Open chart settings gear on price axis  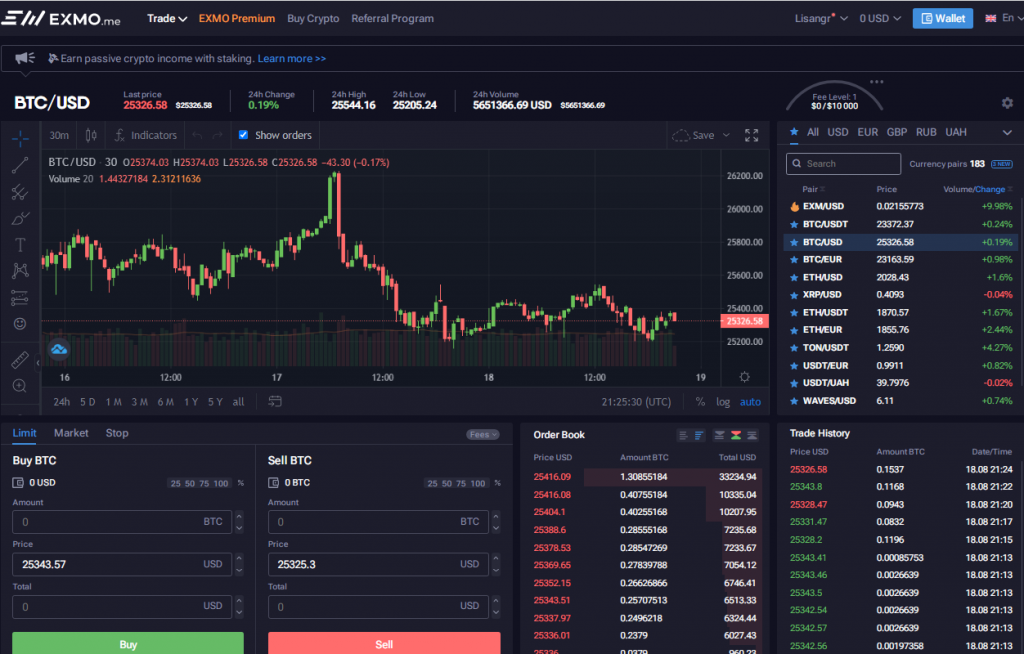pyautogui.click(x=744, y=377)
